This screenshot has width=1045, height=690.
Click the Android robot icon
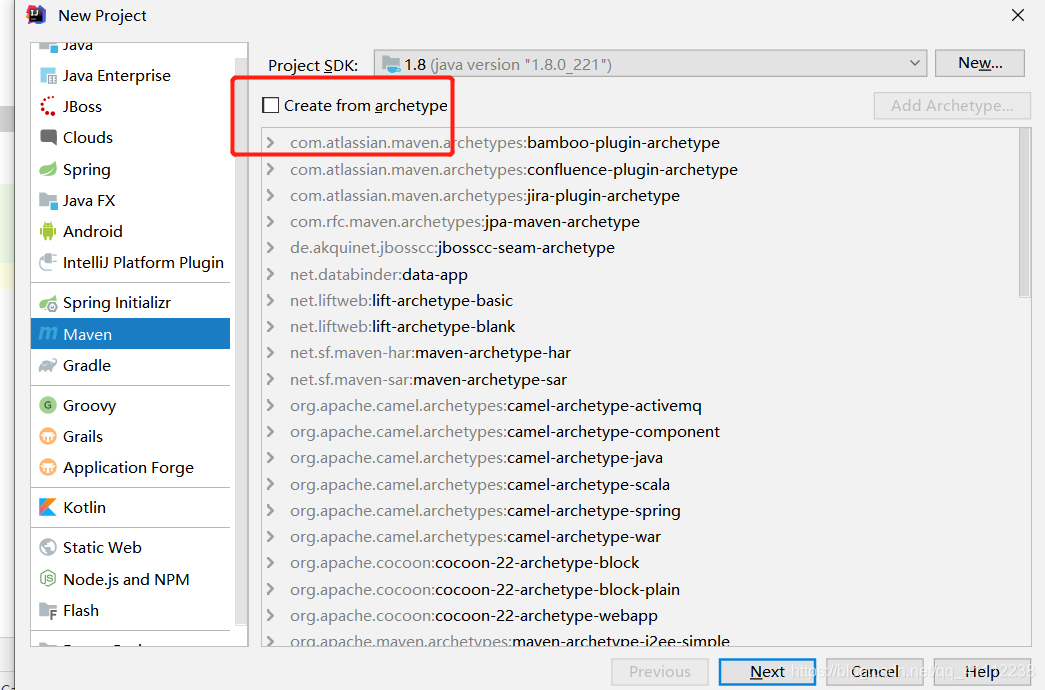pos(48,231)
